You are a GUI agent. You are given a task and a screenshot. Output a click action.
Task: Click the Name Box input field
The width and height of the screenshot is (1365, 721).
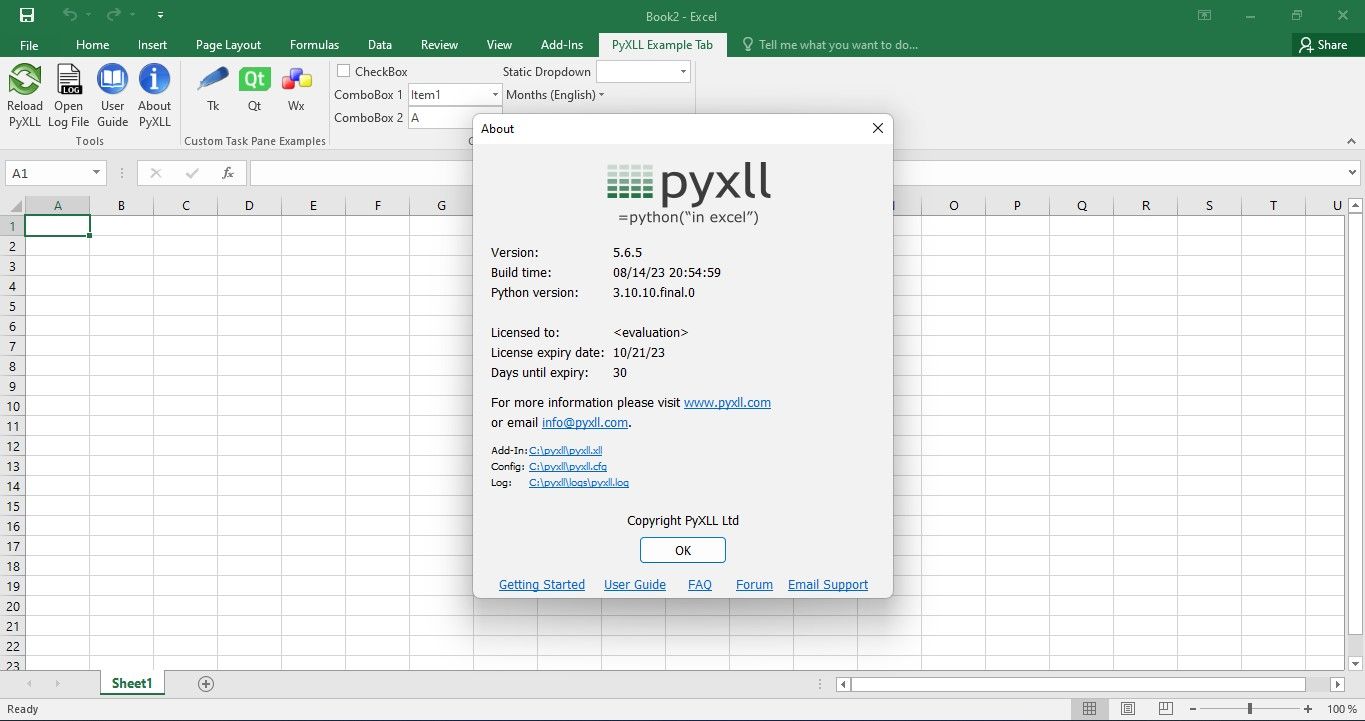tap(48, 172)
